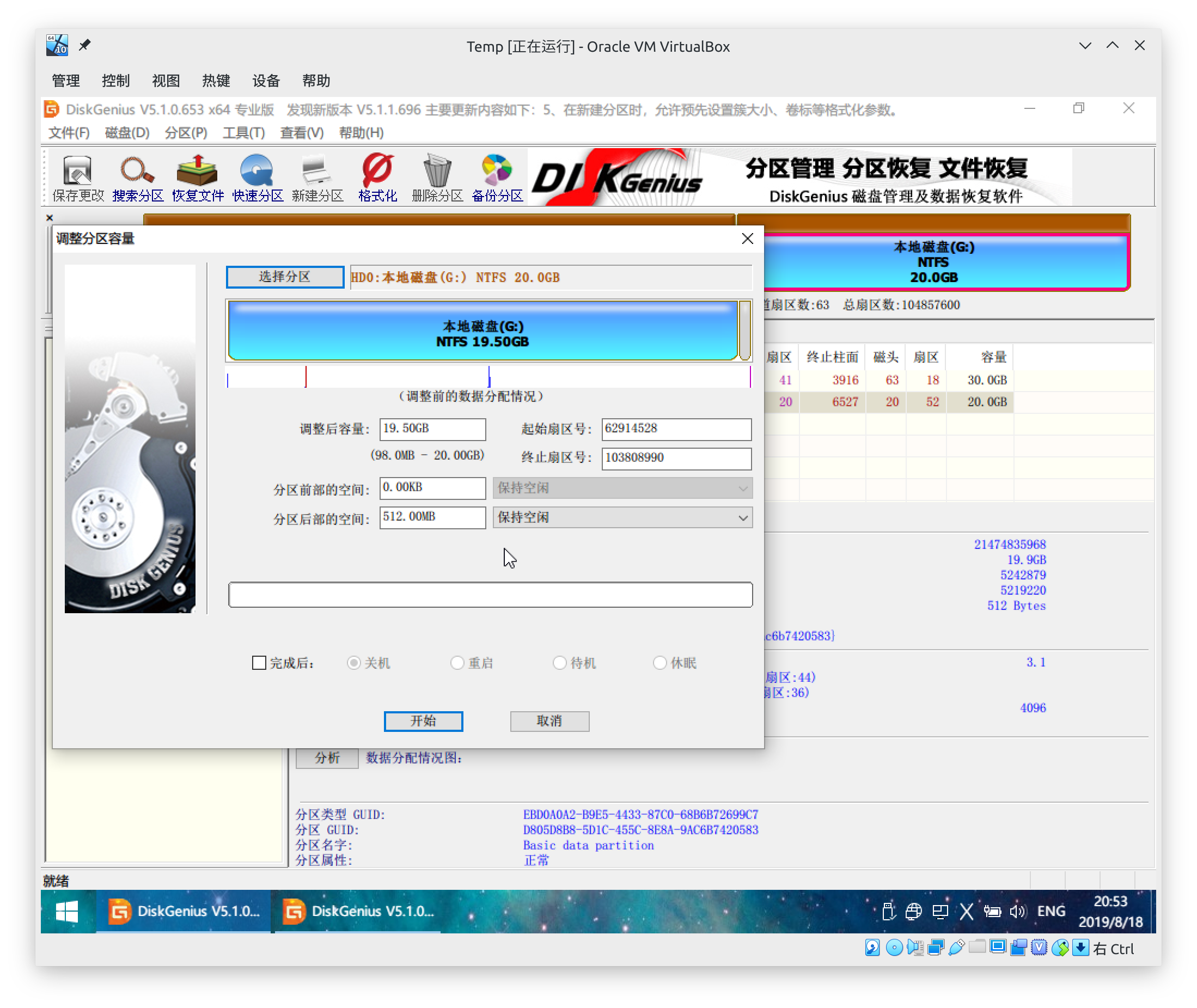Click the Quick Partition (快速分区) icon

click(x=258, y=178)
